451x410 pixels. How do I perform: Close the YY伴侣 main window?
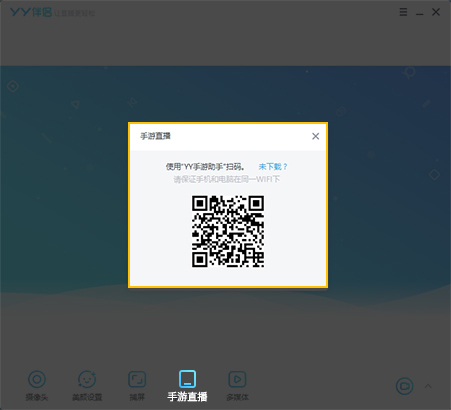tap(436, 12)
